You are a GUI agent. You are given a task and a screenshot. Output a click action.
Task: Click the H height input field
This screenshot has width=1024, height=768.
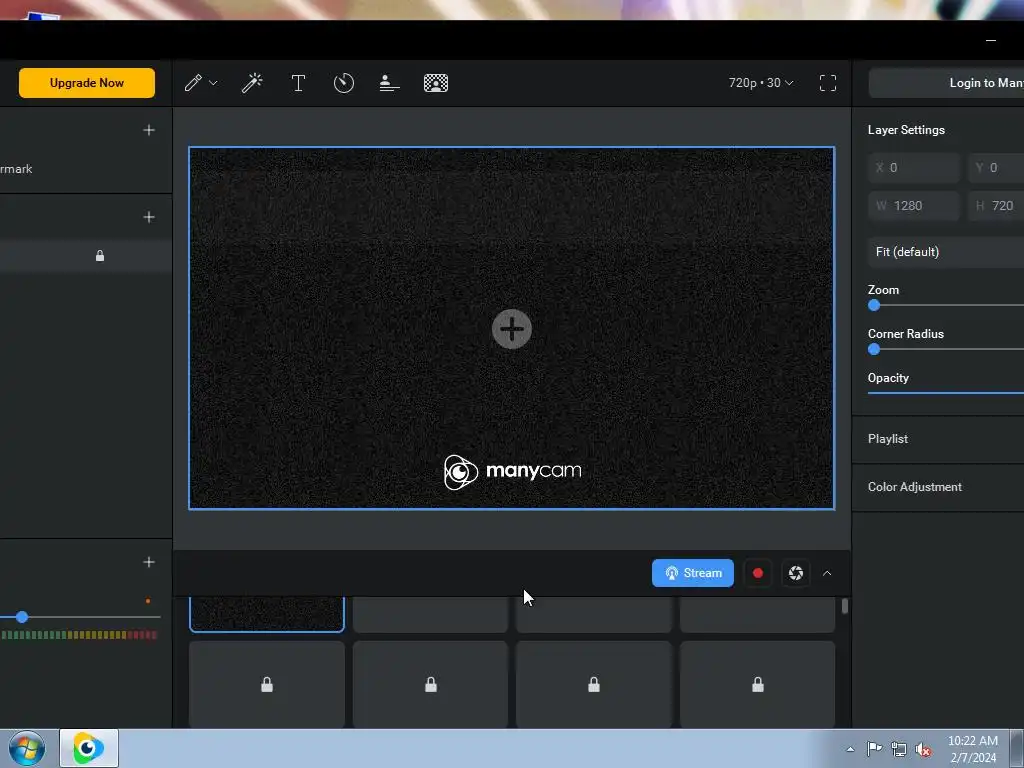coord(996,206)
